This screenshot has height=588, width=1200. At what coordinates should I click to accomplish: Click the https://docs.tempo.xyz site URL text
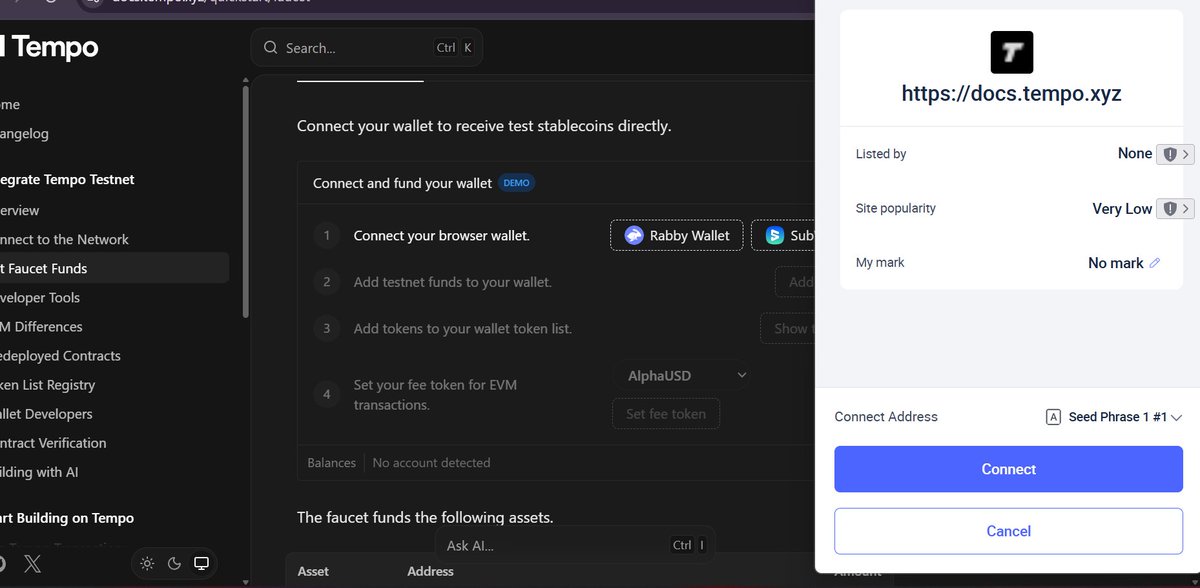pyautogui.click(x=1011, y=94)
